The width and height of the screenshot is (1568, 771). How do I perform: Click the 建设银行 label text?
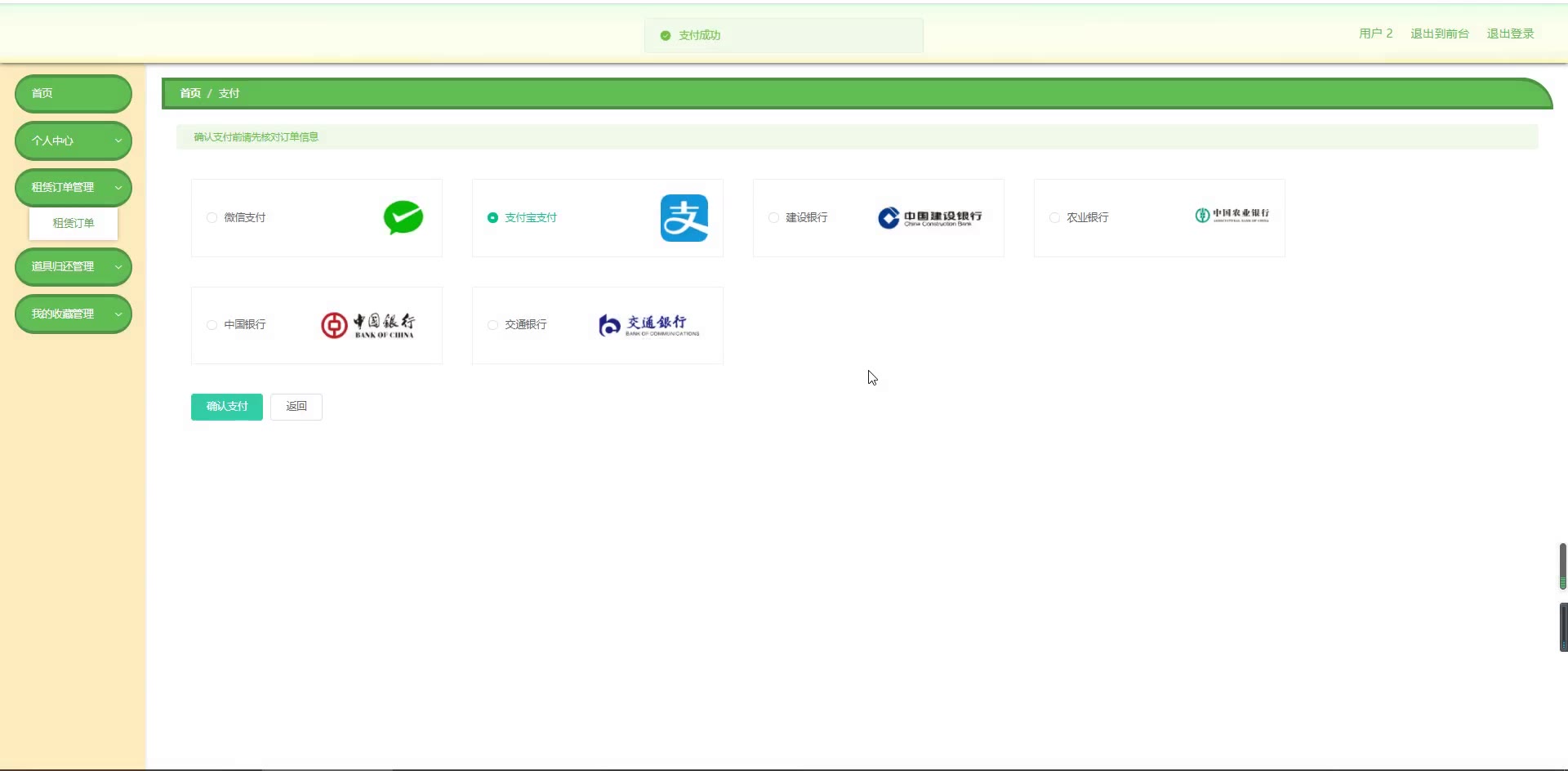[x=807, y=217]
